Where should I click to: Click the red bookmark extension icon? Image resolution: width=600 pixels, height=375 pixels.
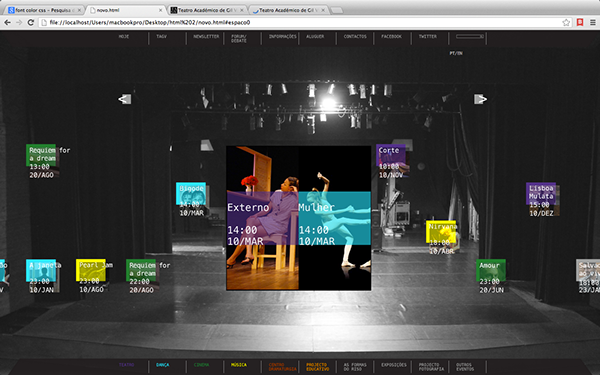tap(580, 23)
